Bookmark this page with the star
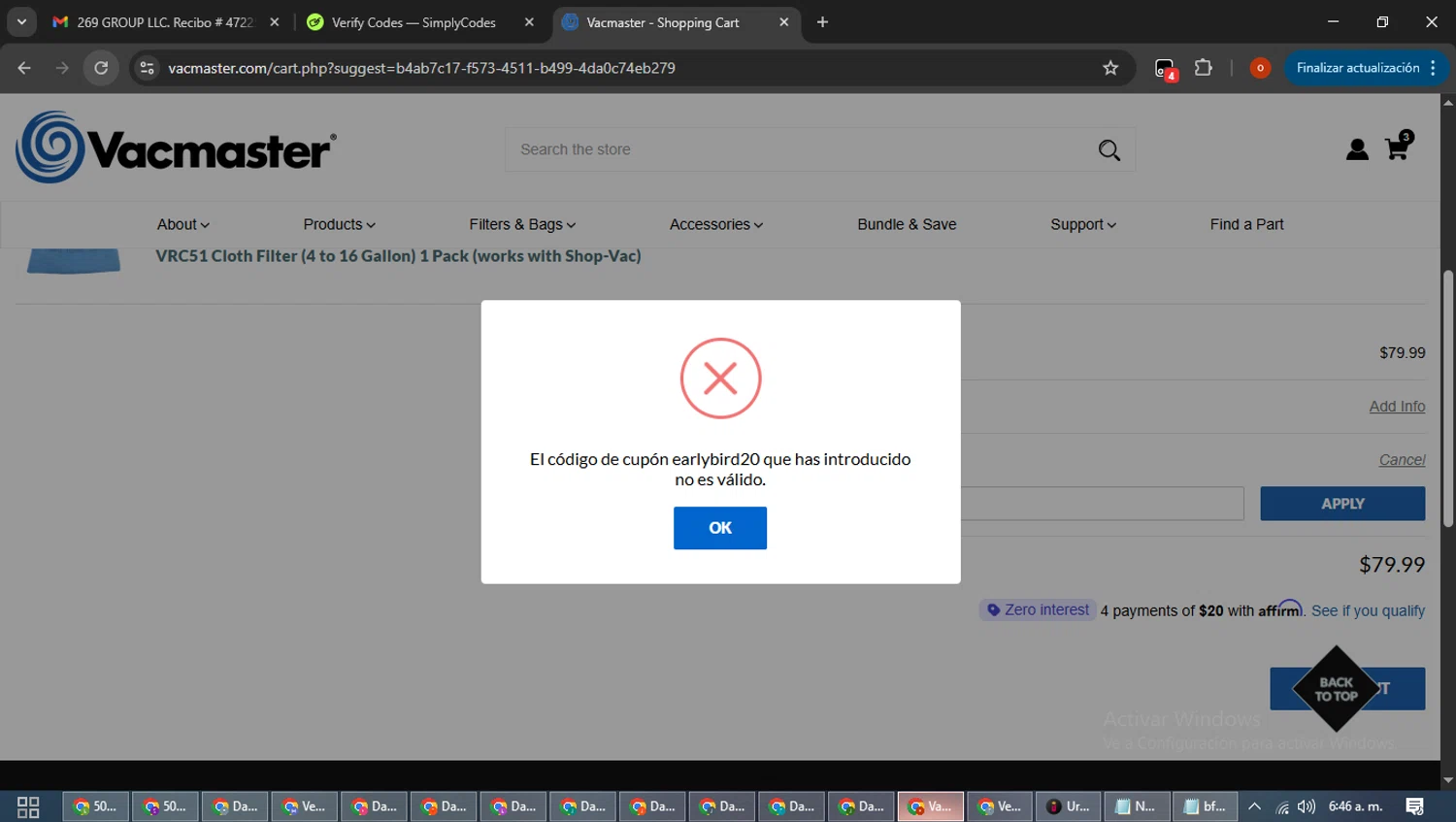The image size is (1456, 822). coord(1110,68)
